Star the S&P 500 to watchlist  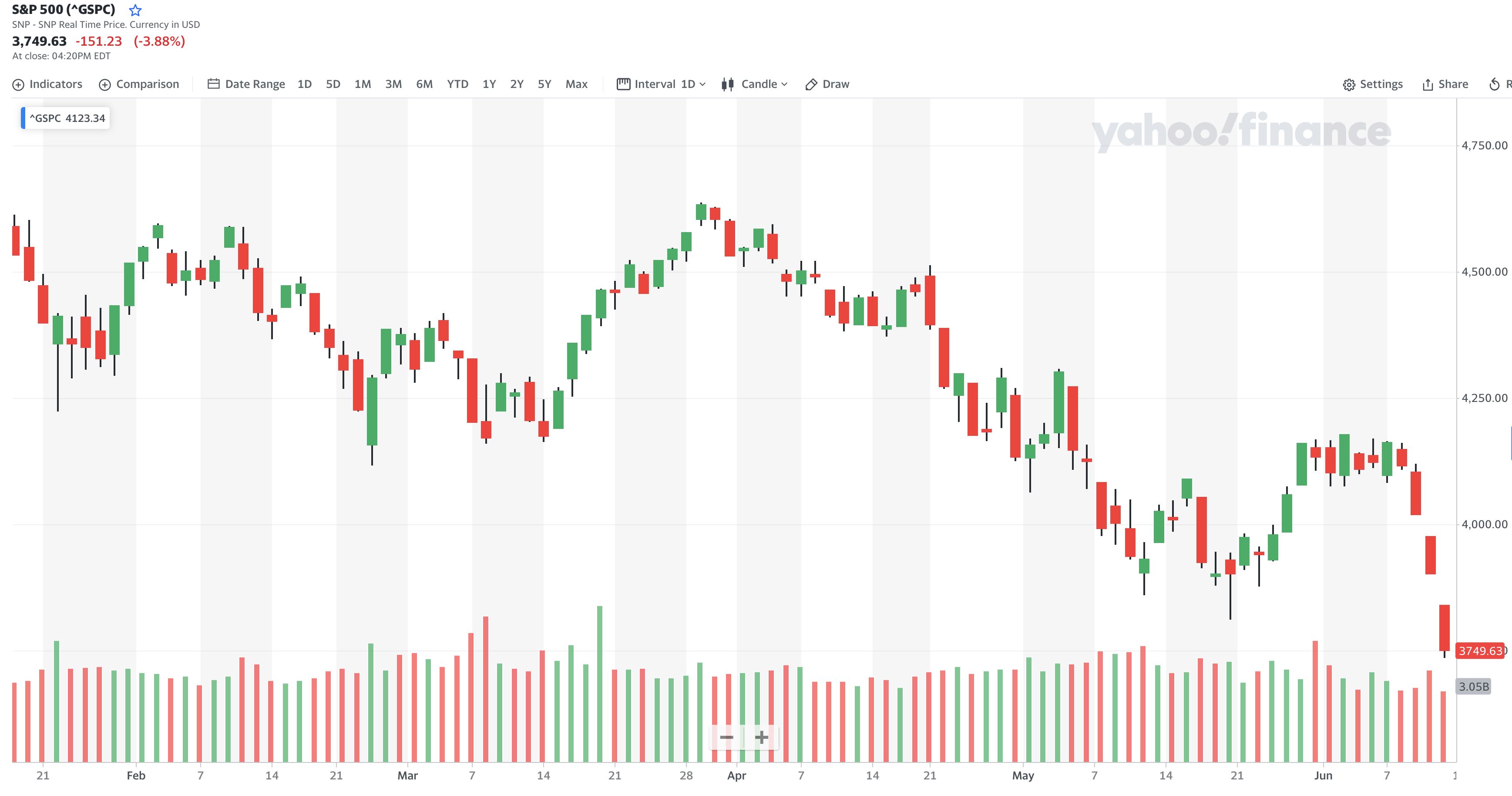tap(135, 10)
